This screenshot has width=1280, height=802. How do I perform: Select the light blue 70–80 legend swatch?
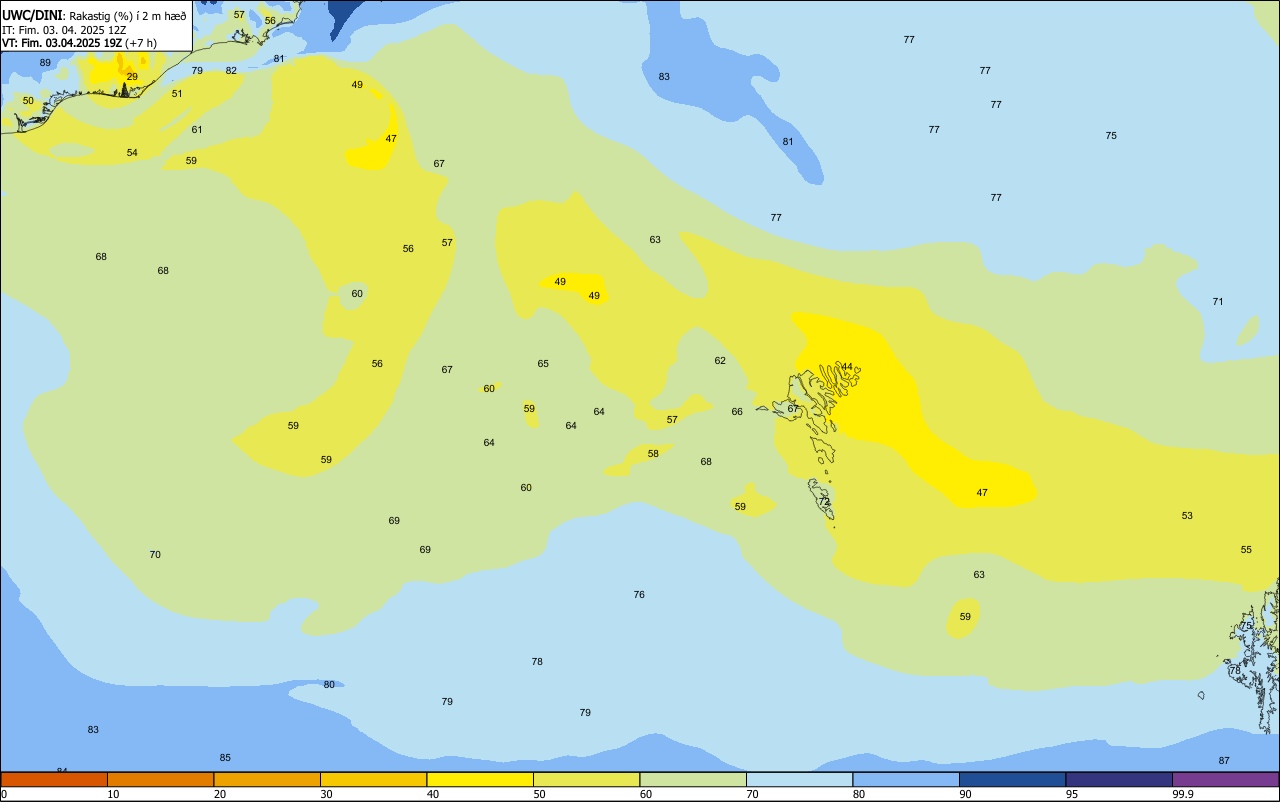799,779
